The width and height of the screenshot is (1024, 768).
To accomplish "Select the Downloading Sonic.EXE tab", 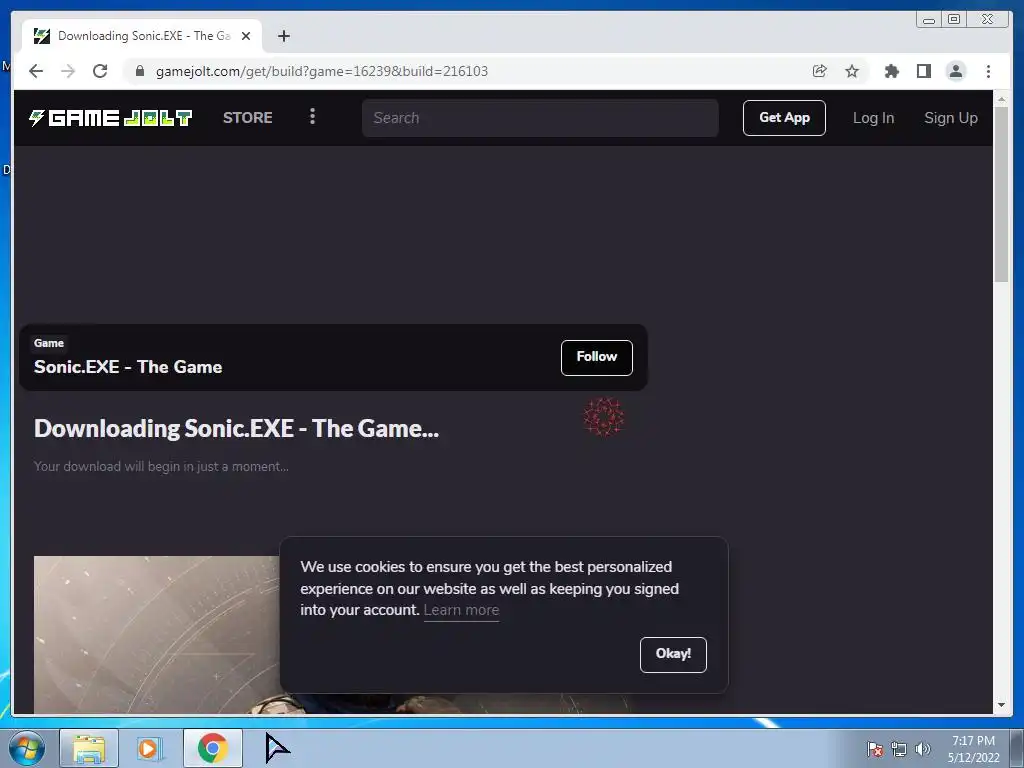I will click(142, 36).
